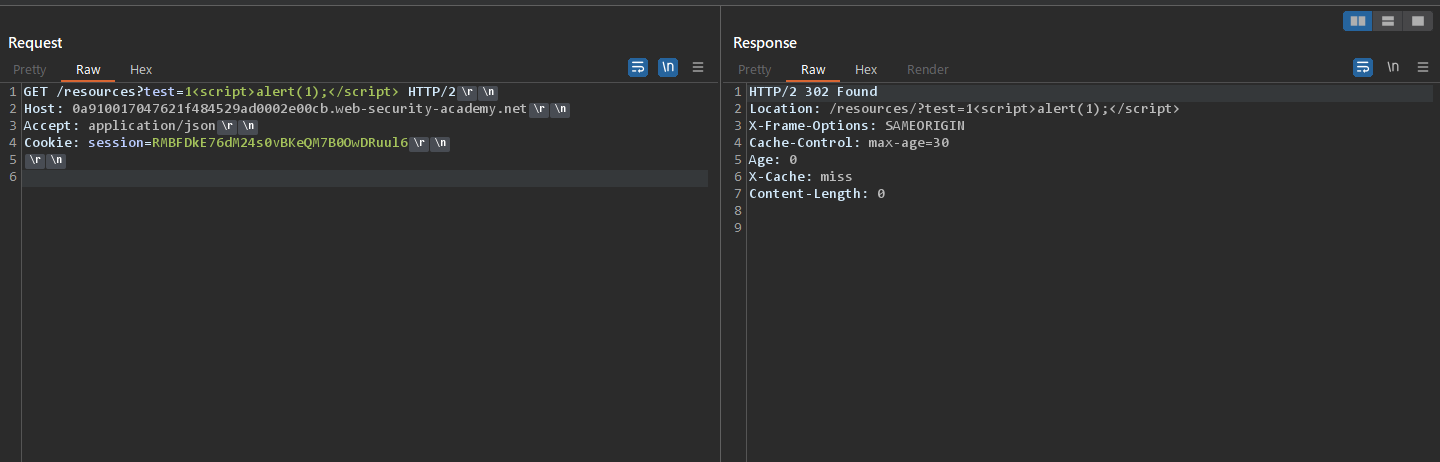Click the Response panel title
Image resolution: width=1440 pixels, height=462 pixels.
[765, 43]
